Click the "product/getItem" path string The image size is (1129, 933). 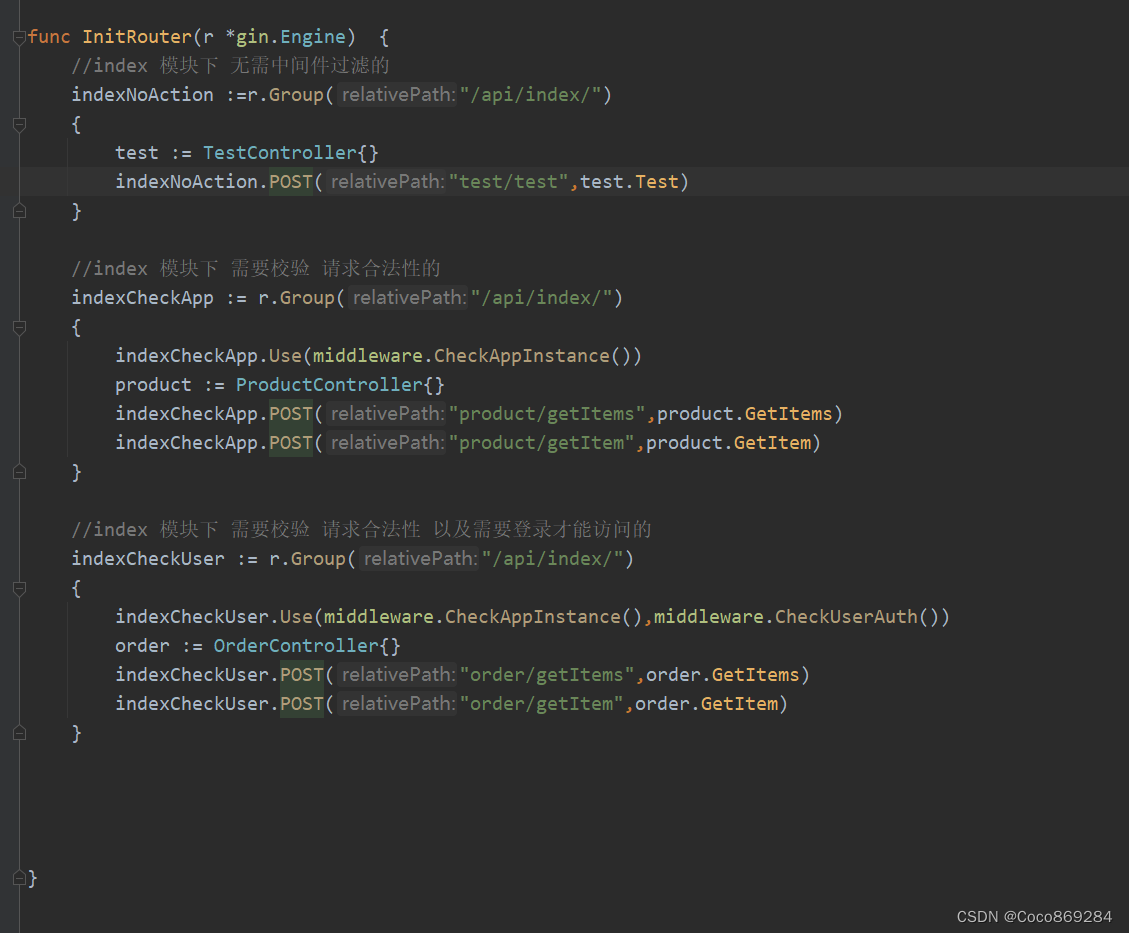point(541,443)
